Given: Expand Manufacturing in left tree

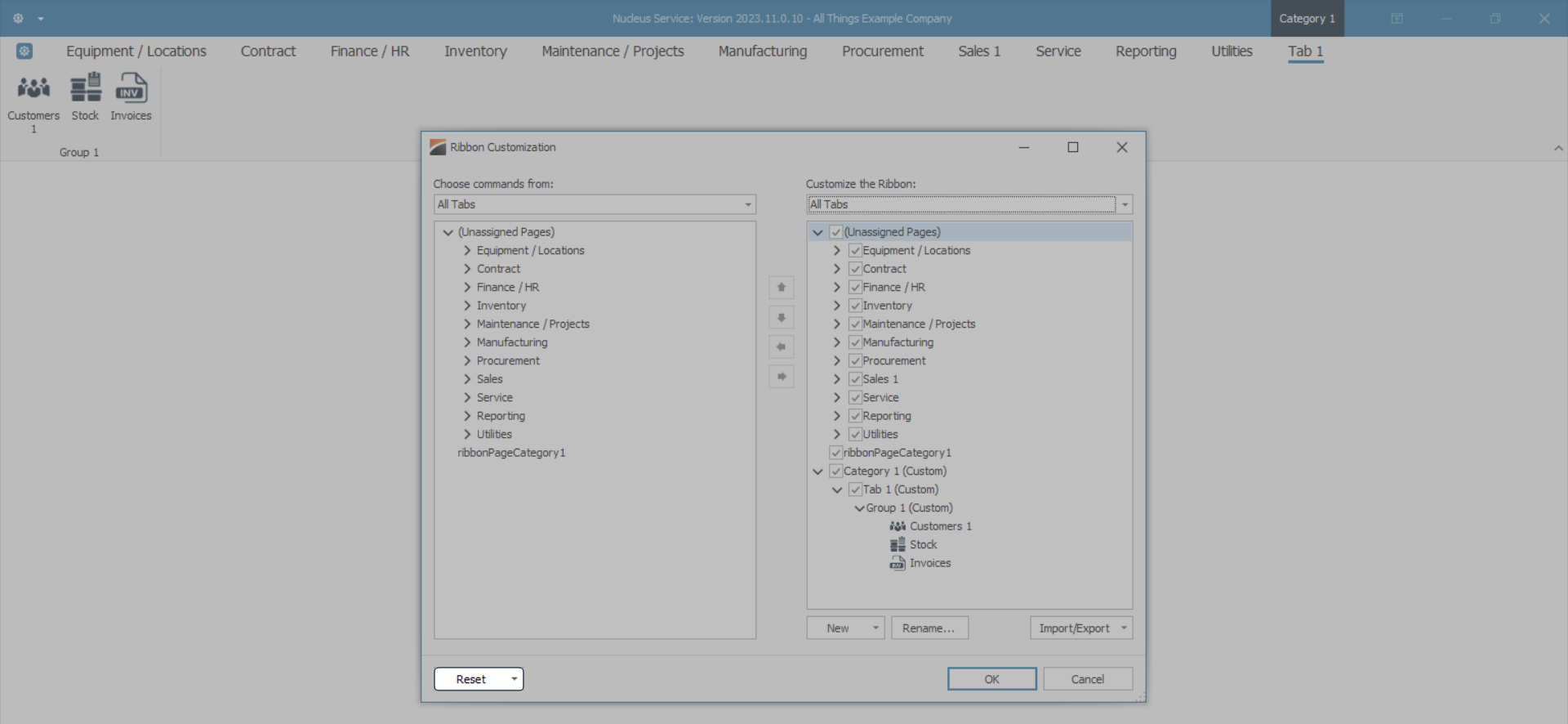Looking at the screenshot, I should click(467, 342).
